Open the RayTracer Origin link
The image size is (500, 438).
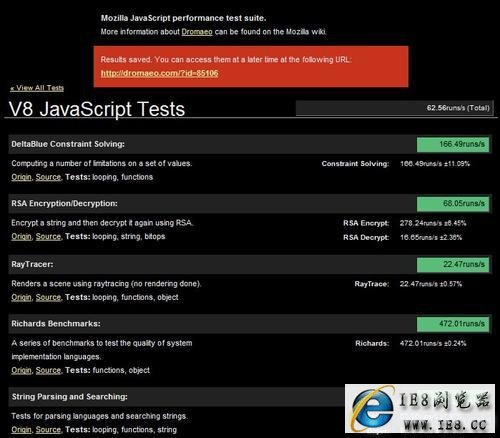(x=21, y=297)
